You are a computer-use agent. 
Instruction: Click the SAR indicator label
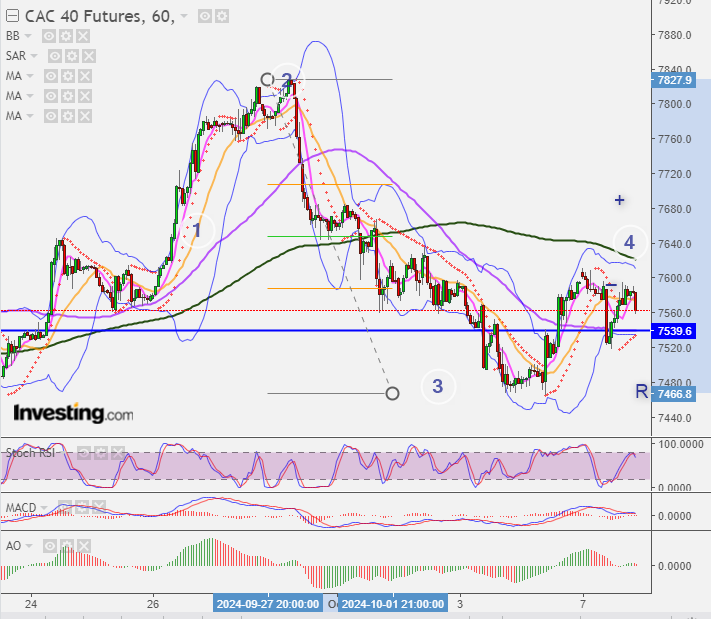click(16, 56)
